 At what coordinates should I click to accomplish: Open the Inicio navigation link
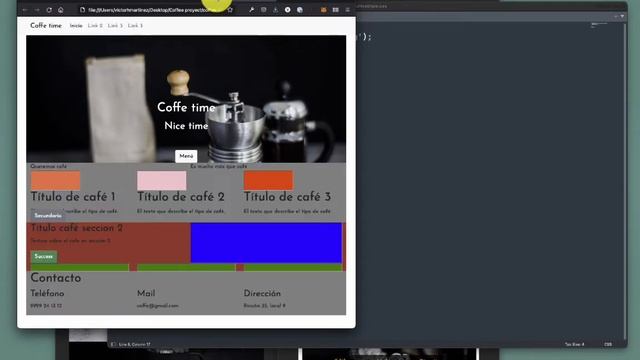coord(76,25)
